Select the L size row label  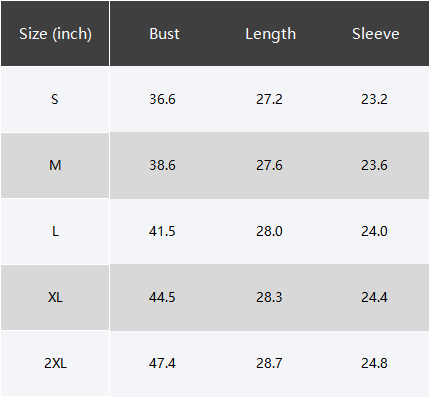point(55,231)
